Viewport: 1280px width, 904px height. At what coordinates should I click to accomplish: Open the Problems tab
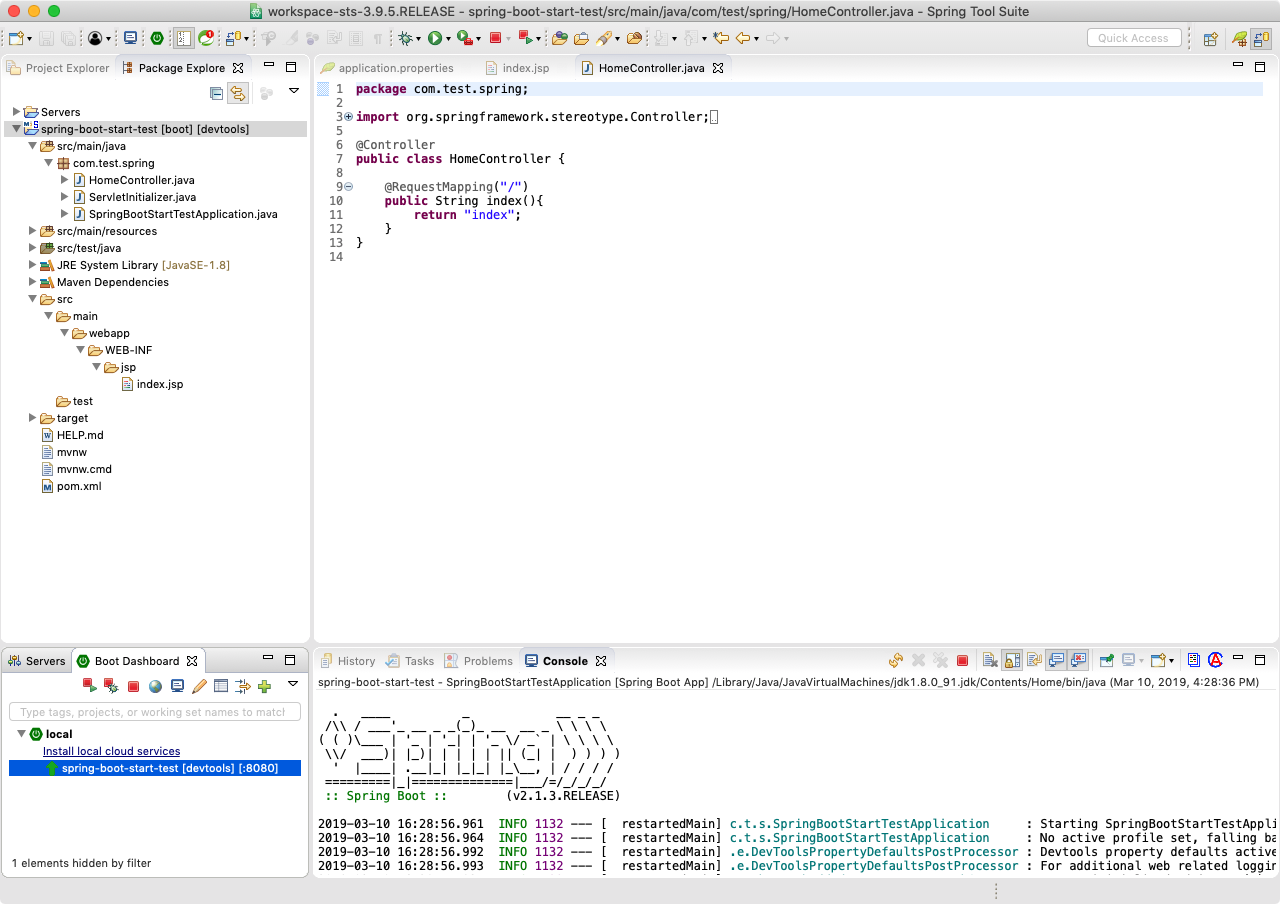tap(487, 661)
